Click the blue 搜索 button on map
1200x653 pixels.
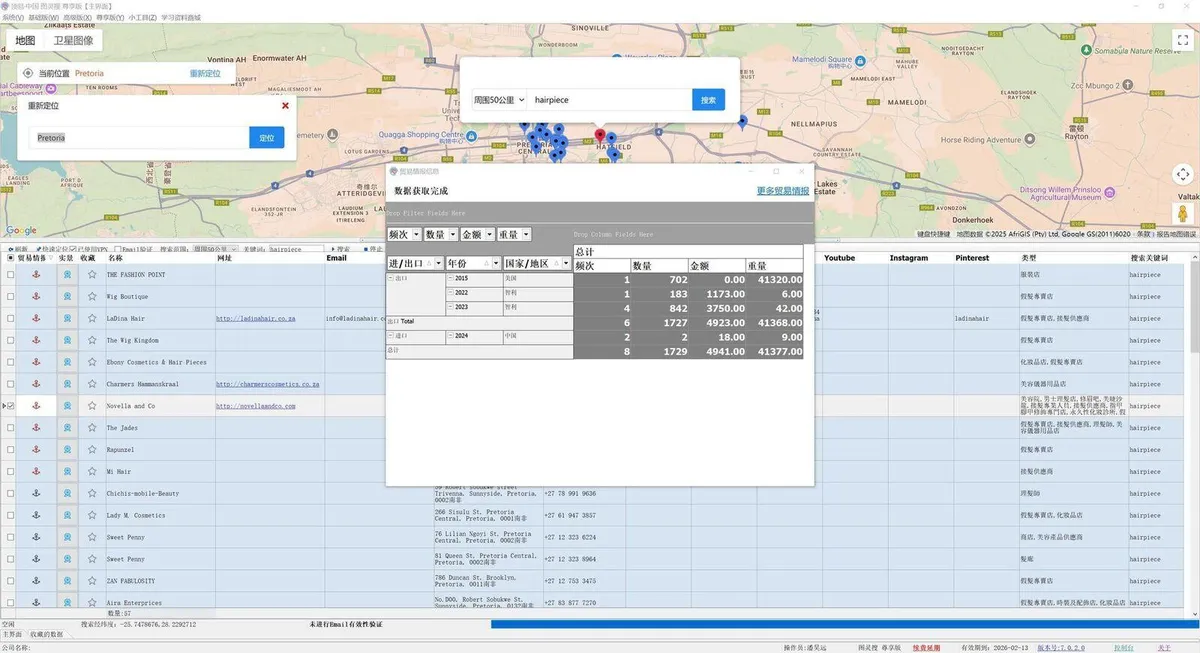(708, 100)
